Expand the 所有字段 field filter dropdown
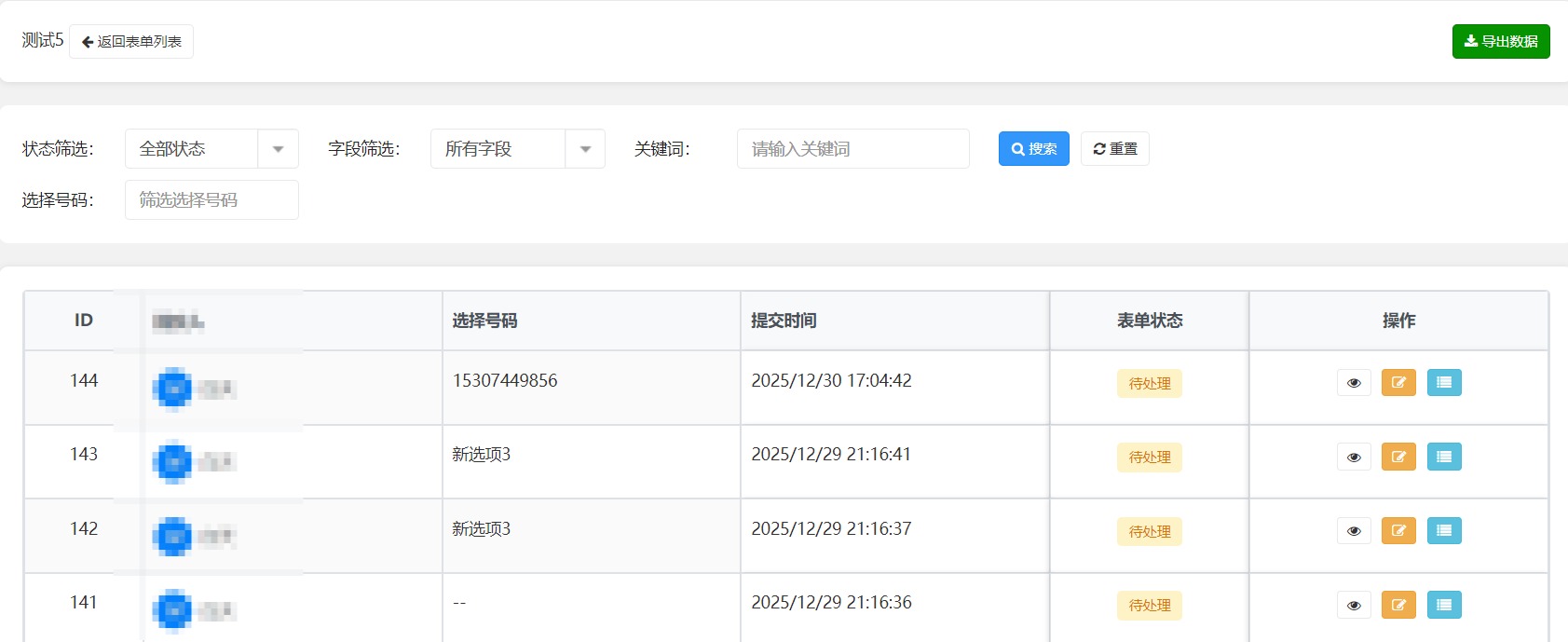Image resolution: width=1568 pixels, height=642 pixels. pyautogui.click(x=517, y=149)
